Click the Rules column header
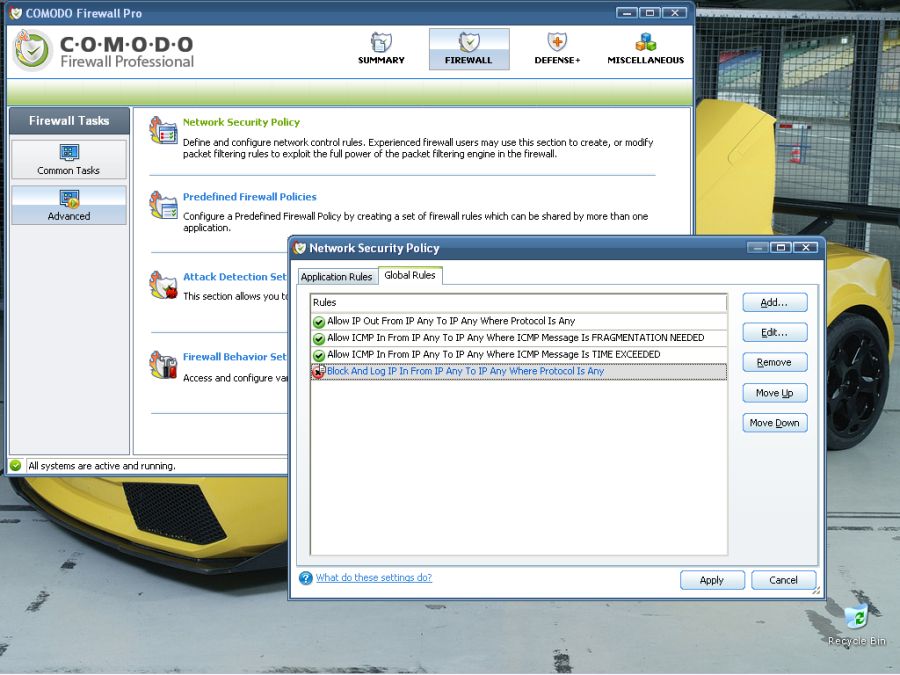Screen dimensions: 900x675 pos(518,302)
